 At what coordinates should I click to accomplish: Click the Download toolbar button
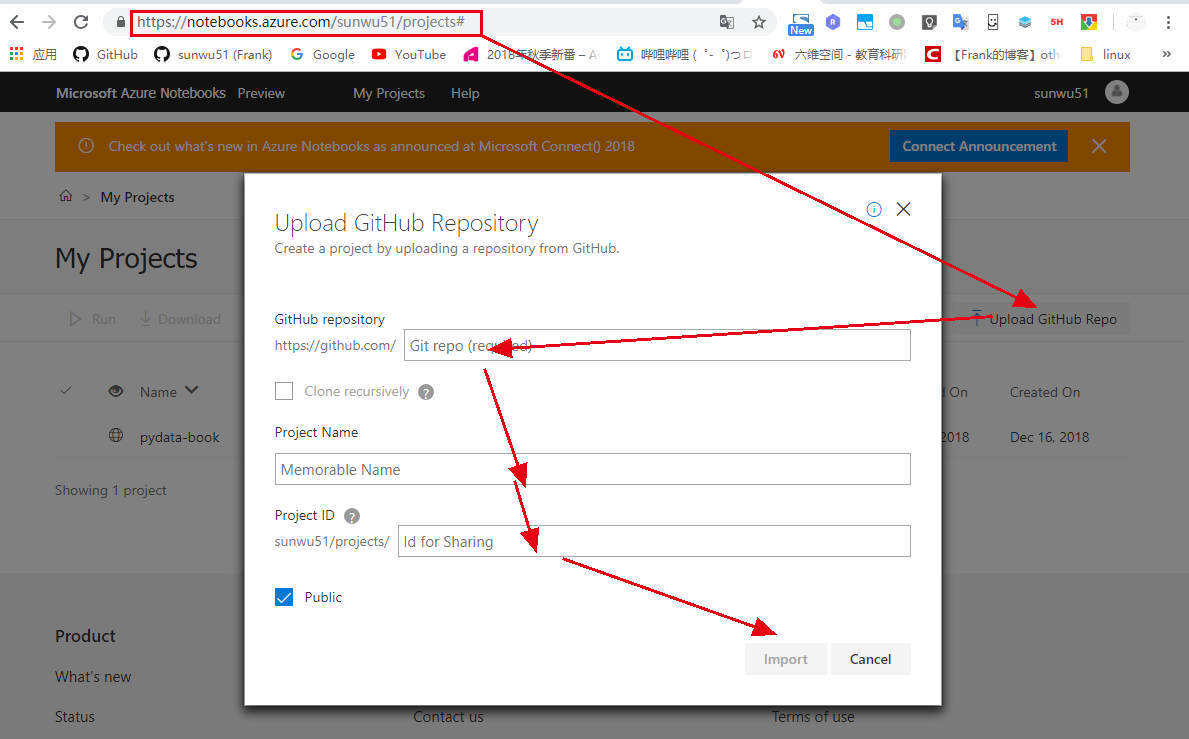coord(180,319)
